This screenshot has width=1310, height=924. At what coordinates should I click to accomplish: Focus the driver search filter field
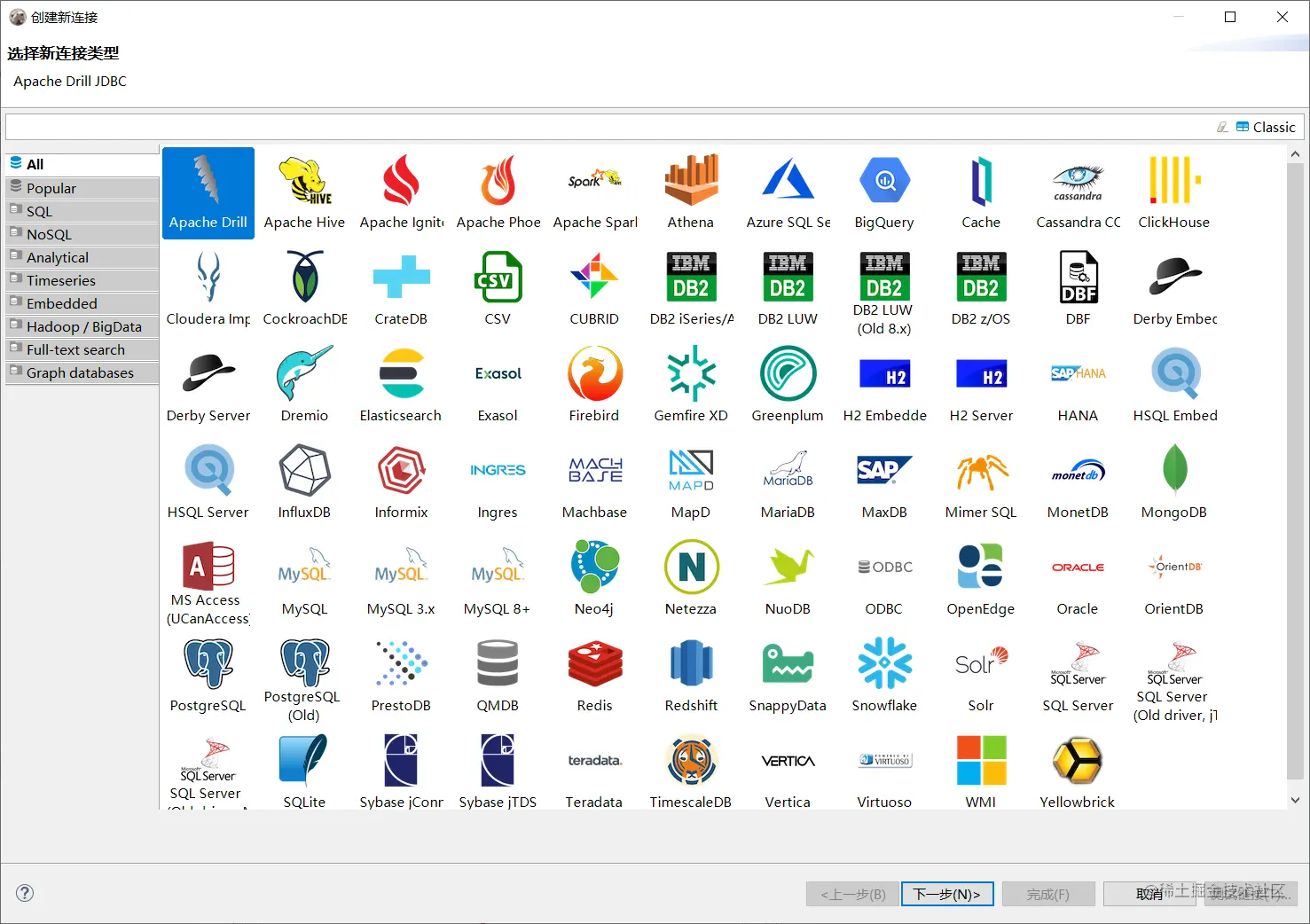[x=608, y=127]
